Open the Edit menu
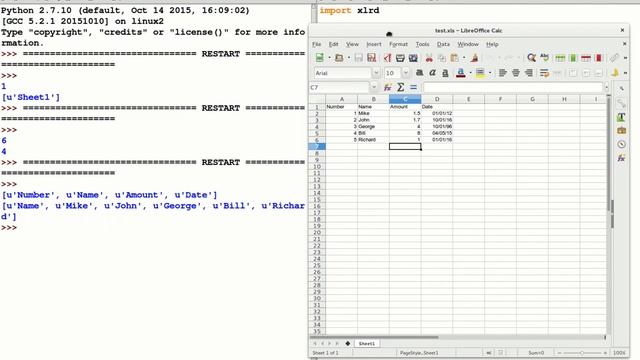 coord(333,44)
